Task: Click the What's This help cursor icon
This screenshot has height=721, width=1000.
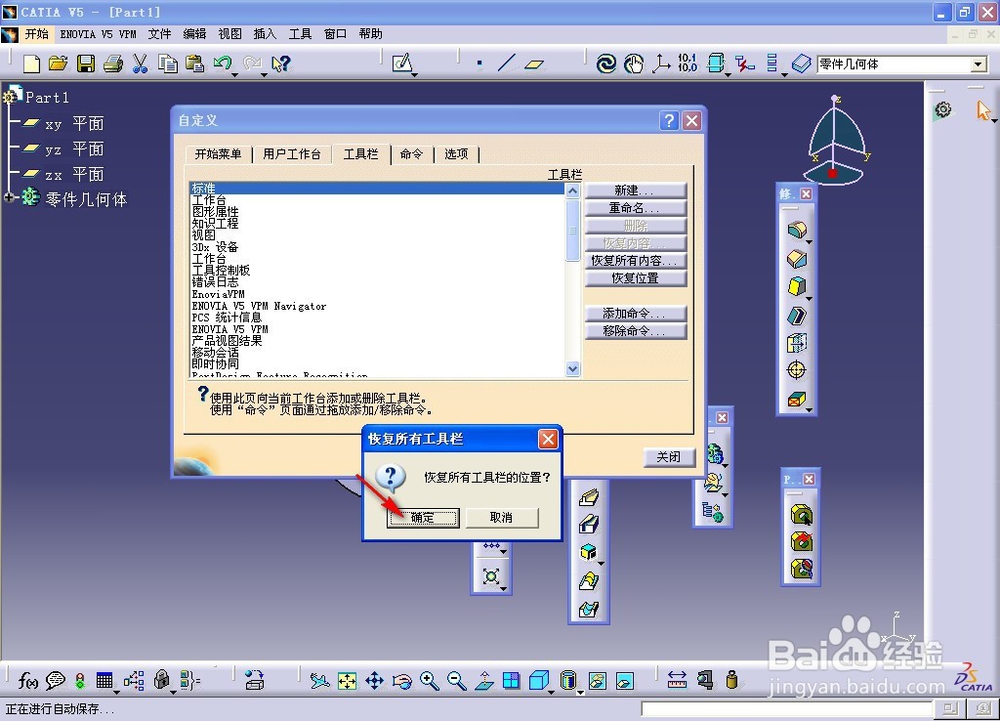Action: point(281,64)
